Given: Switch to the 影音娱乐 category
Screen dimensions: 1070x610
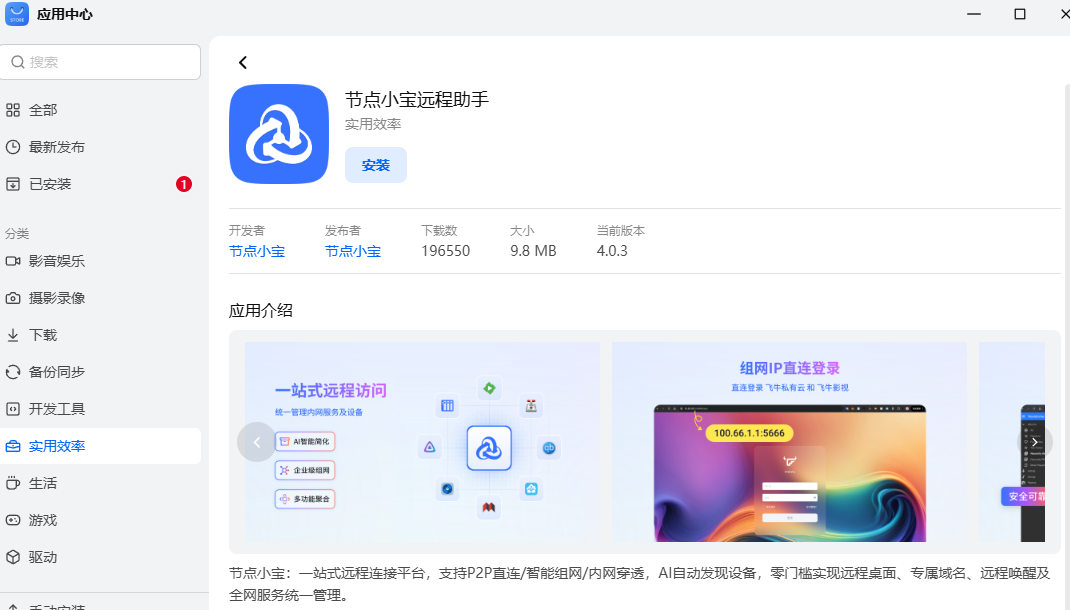Looking at the screenshot, I should coord(57,261).
